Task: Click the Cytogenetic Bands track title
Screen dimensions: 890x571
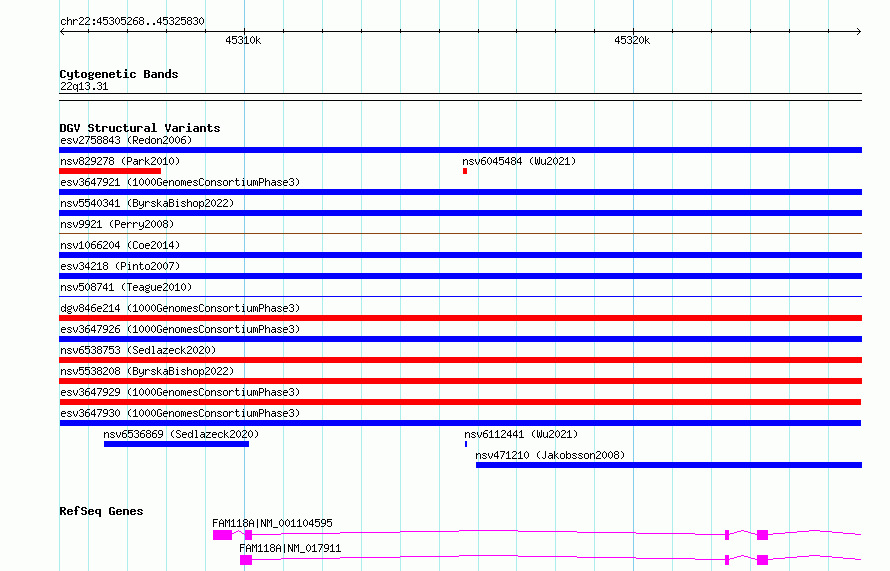Action: pos(119,74)
